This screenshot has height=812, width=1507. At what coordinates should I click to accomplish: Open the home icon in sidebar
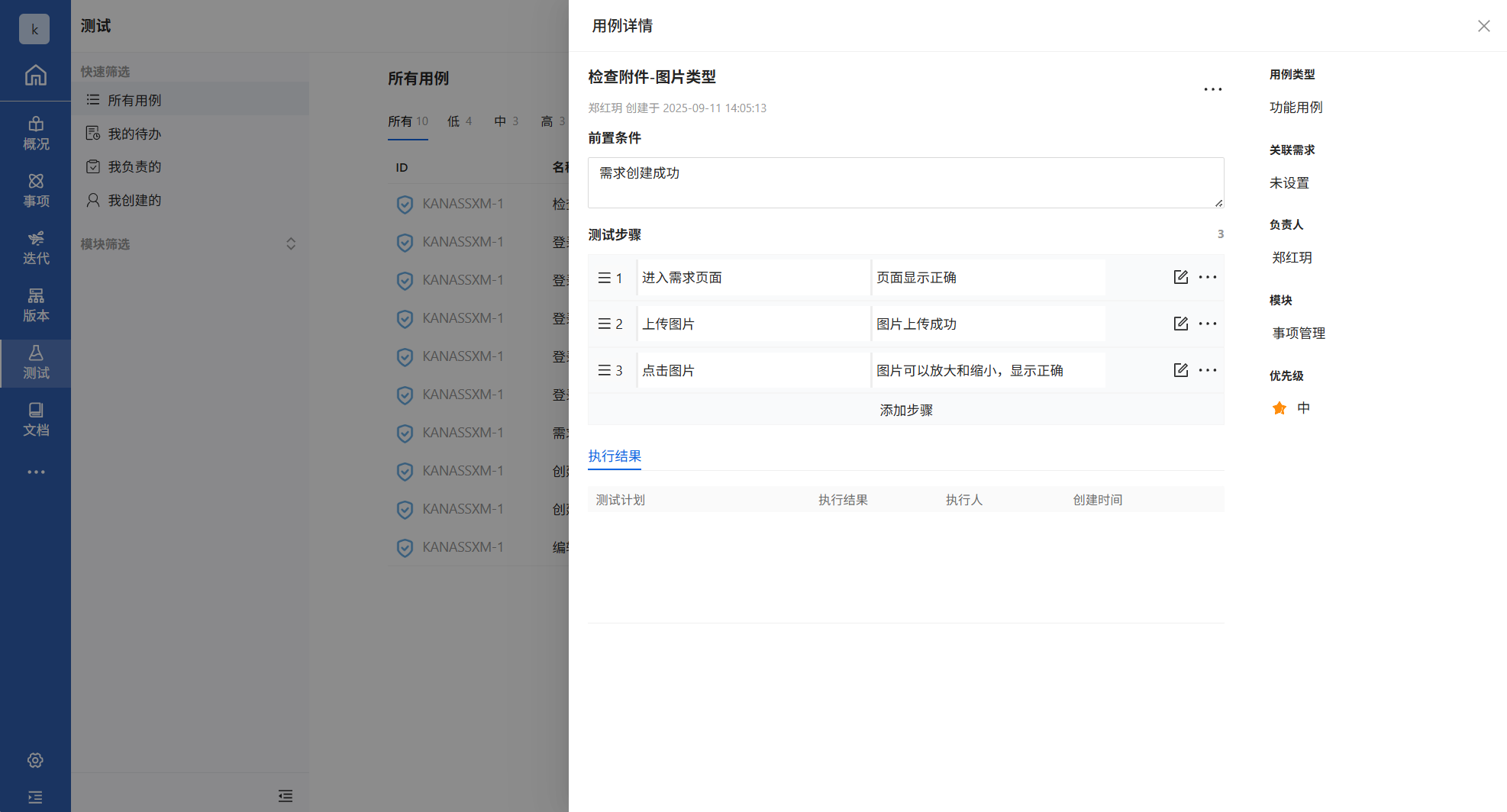[35, 76]
